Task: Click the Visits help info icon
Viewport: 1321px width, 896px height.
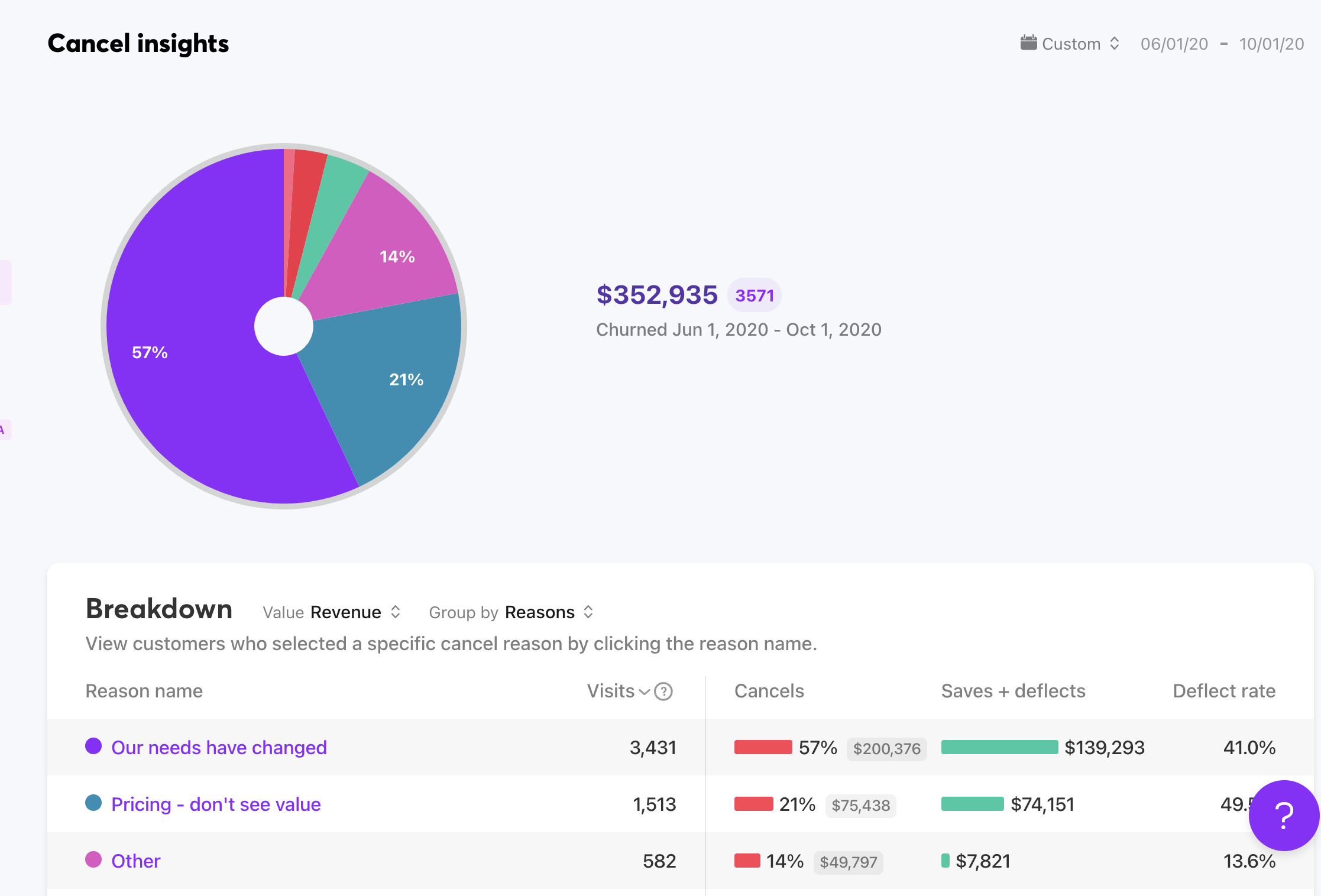Action: click(663, 691)
